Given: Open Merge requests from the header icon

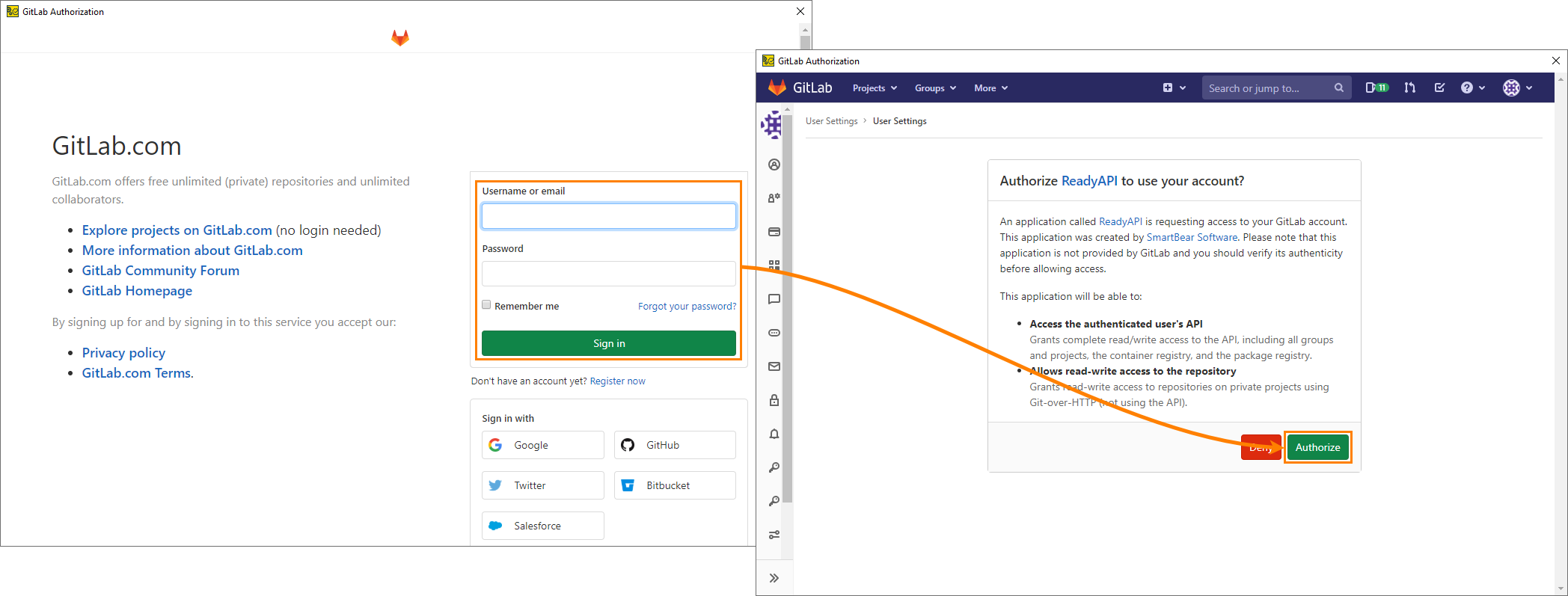Looking at the screenshot, I should [1410, 87].
